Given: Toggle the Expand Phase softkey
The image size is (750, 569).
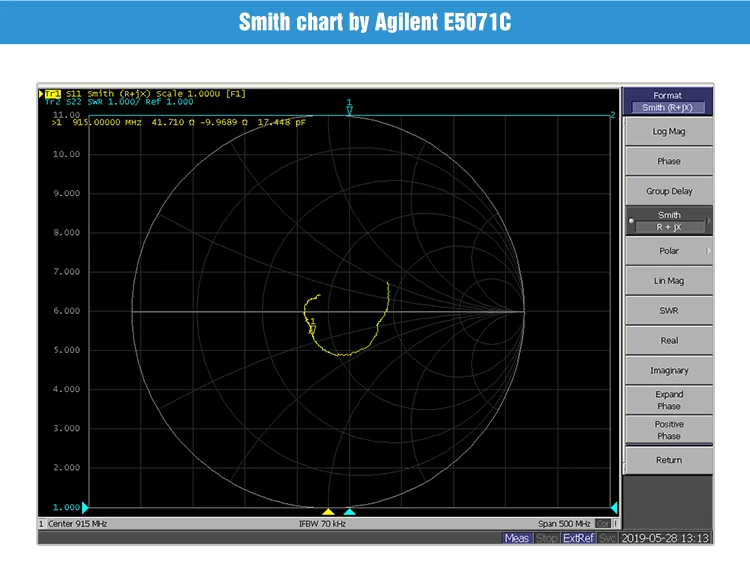Looking at the screenshot, I should pos(669,400).
